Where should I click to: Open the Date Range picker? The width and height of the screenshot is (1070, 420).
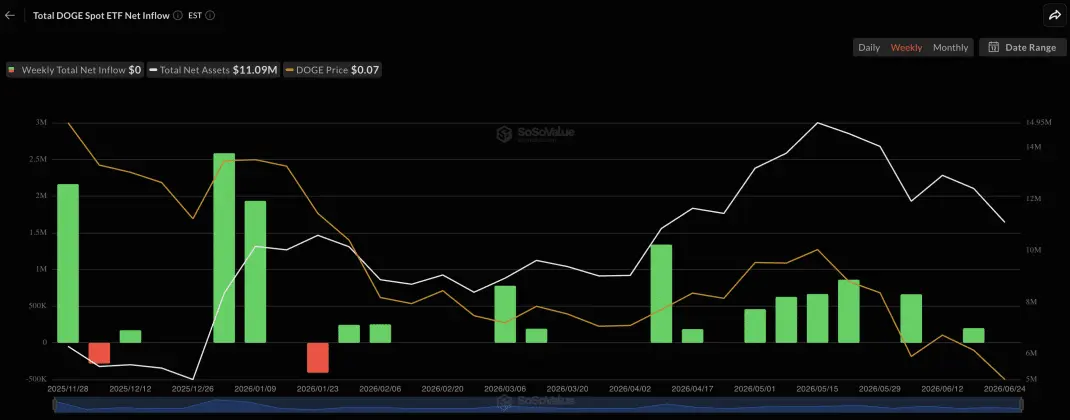click(1021, 47)
